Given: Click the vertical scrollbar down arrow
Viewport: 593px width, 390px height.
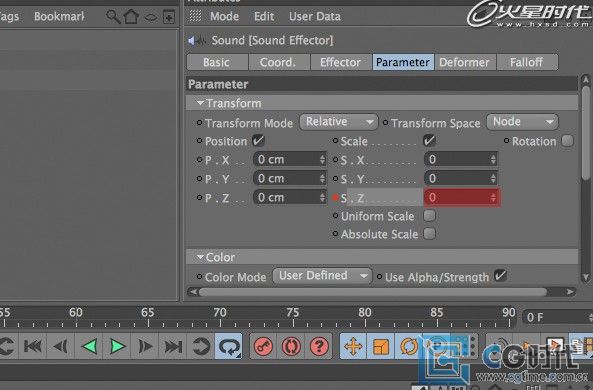Looking at the screenshot, I should coord(586,277).
